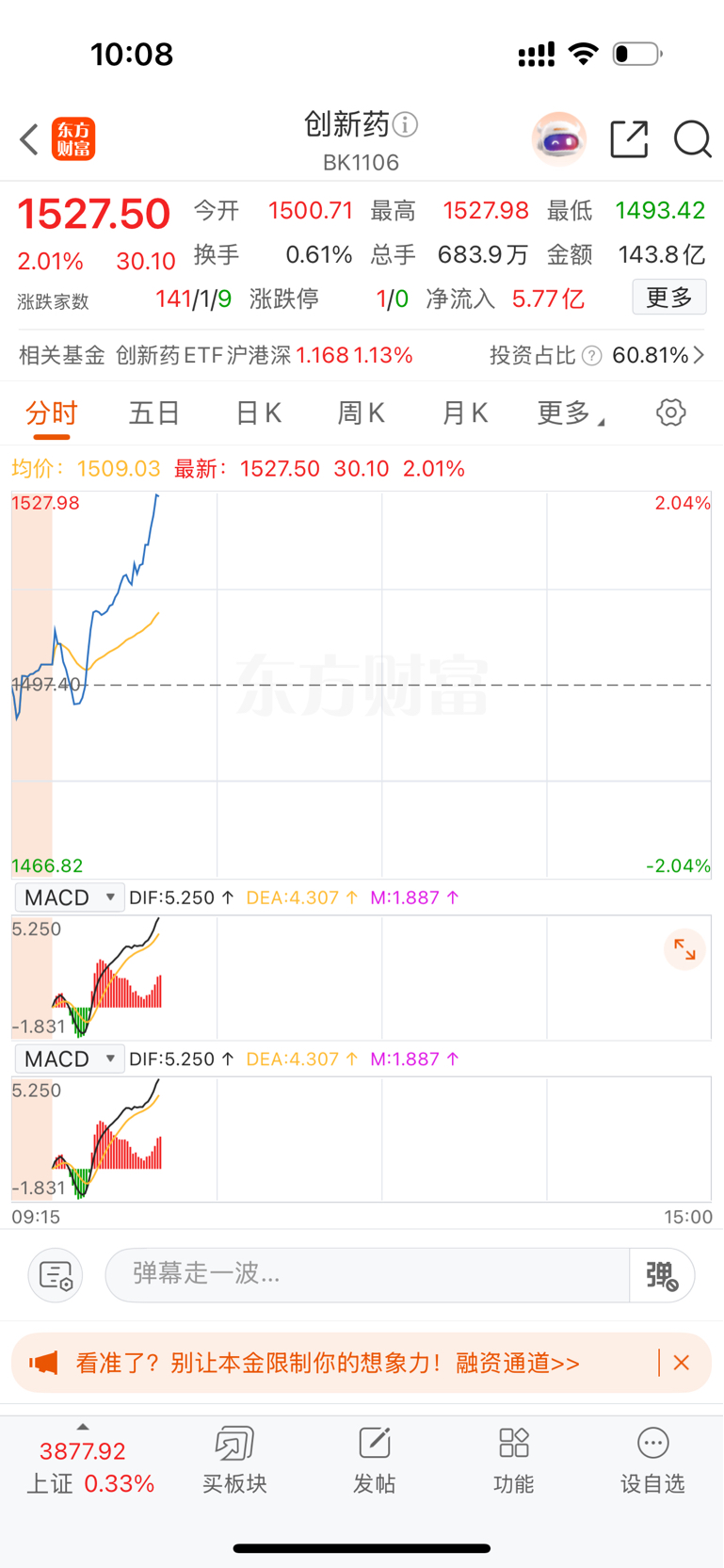Switch to 五日 tab
The width and height of the screenshot is (724, 1568).
click(x=154, y=412)
